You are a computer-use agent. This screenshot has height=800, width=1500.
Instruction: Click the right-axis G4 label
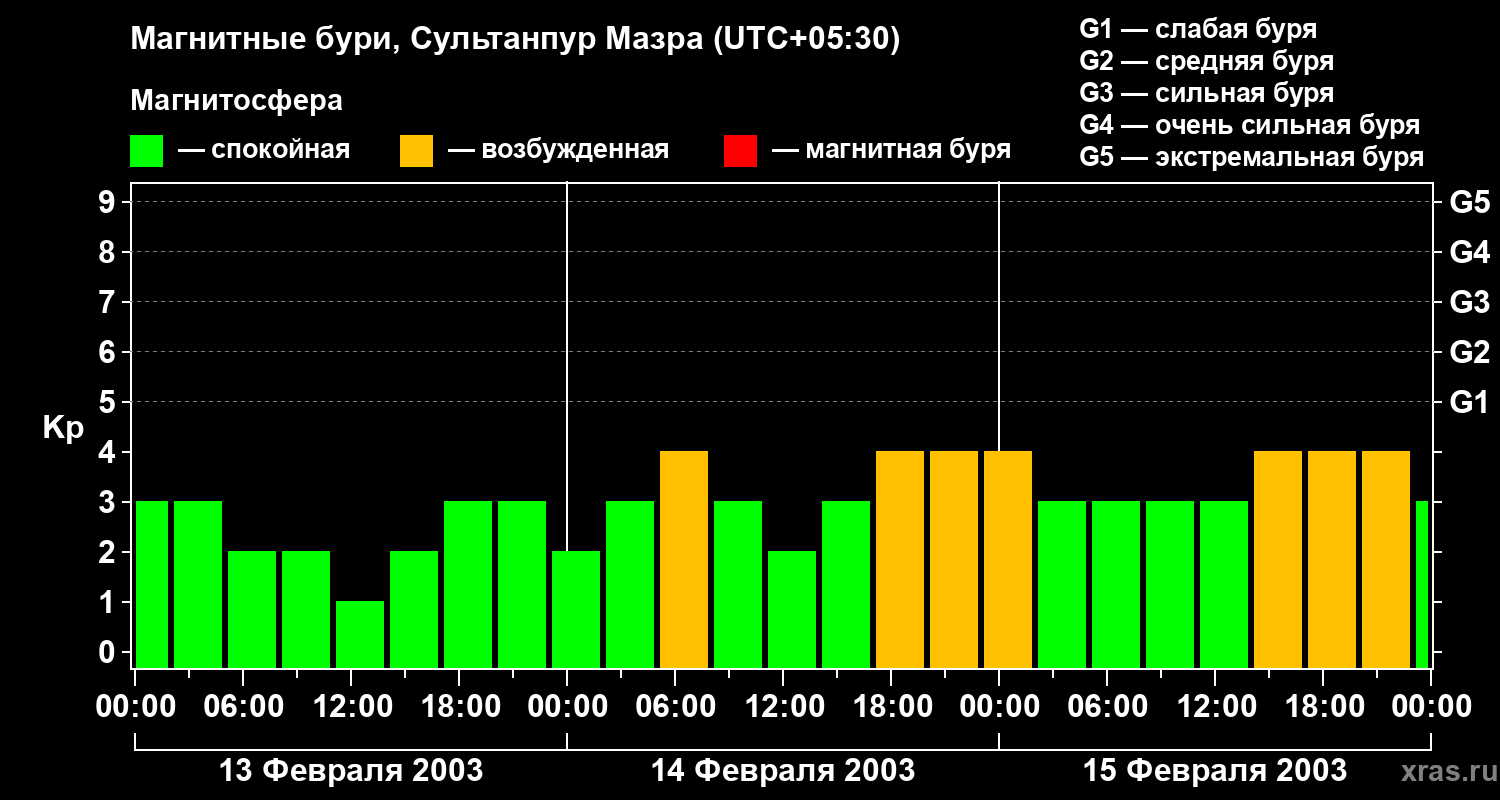(x=1469, y=253)
